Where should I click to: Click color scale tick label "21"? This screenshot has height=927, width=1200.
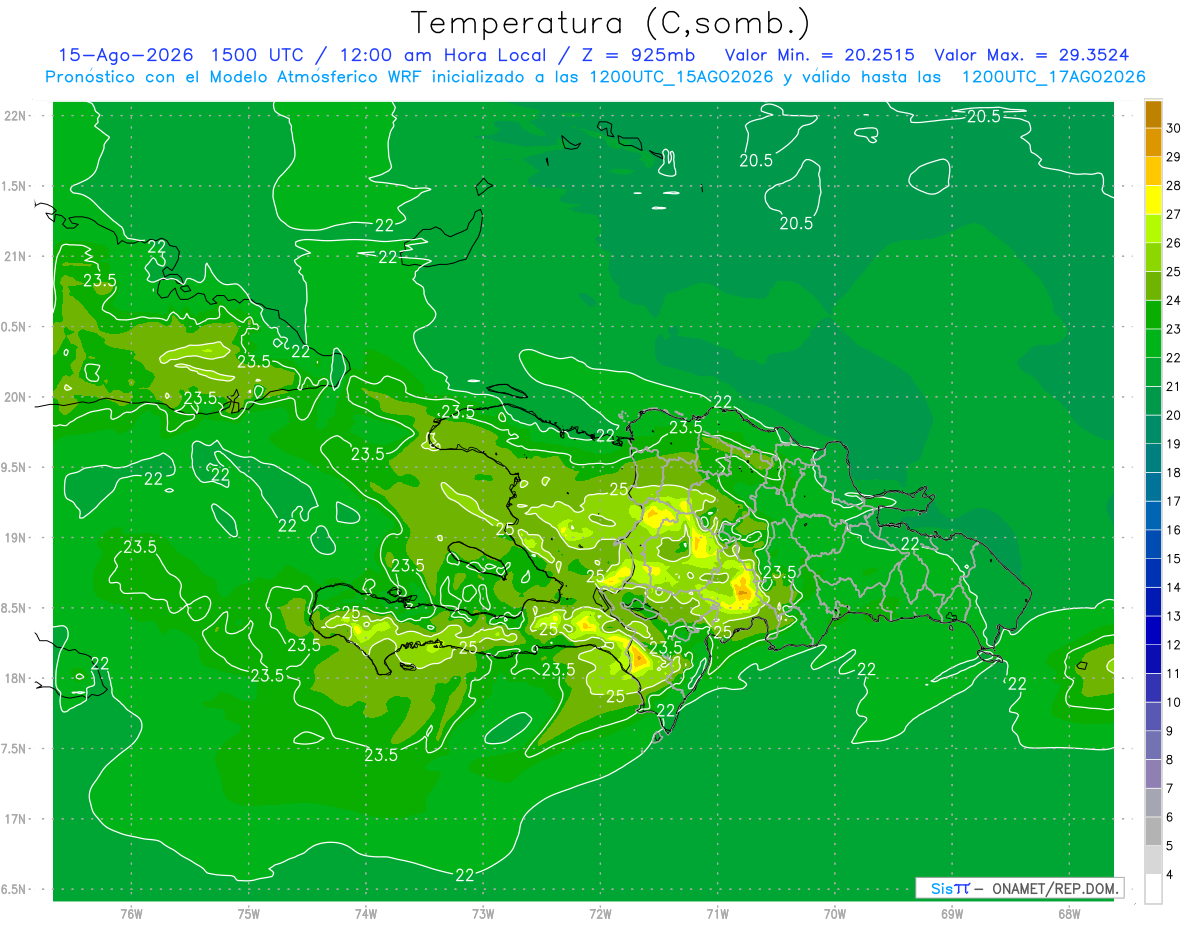pyautogui.click(x=1174, y=386)
